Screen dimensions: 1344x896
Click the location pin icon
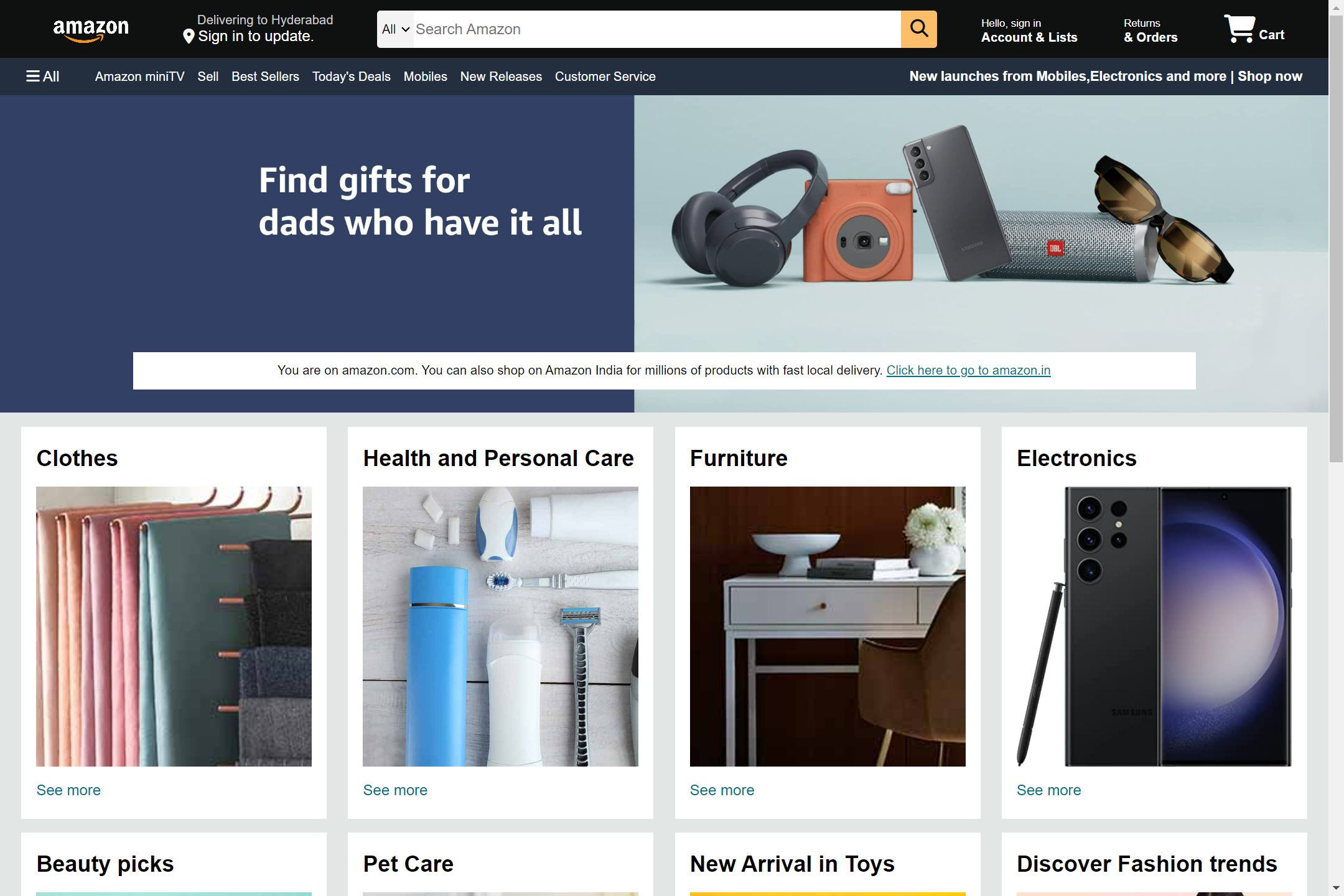[189, 37]
